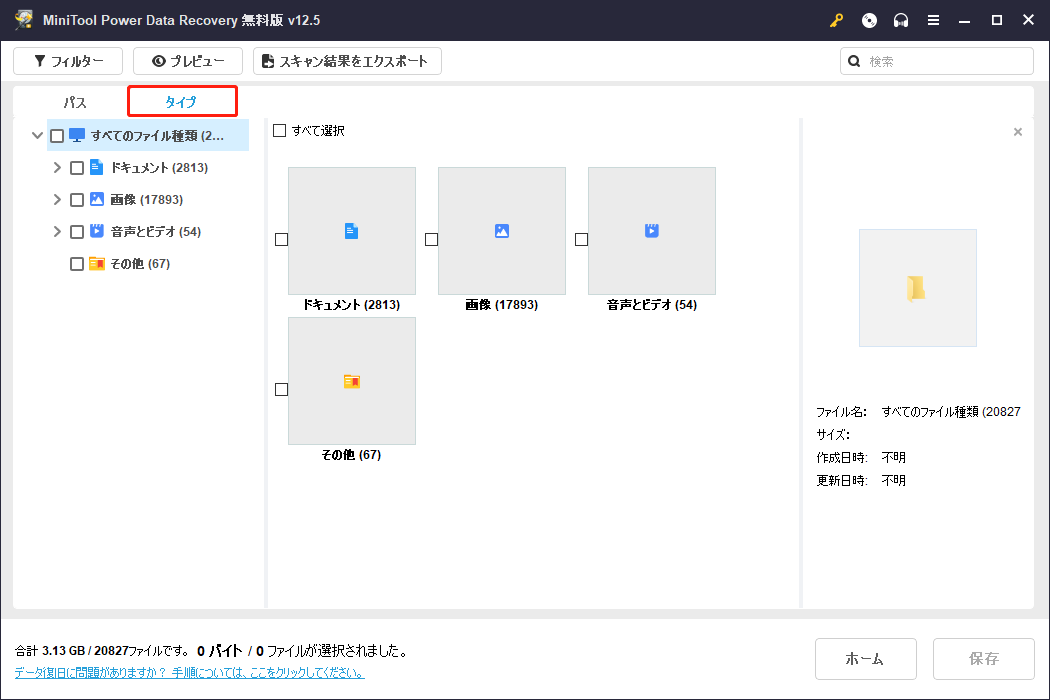1050x700 pixels.
Task: Check the その他 tree checkbox
Action: point(77,264)
